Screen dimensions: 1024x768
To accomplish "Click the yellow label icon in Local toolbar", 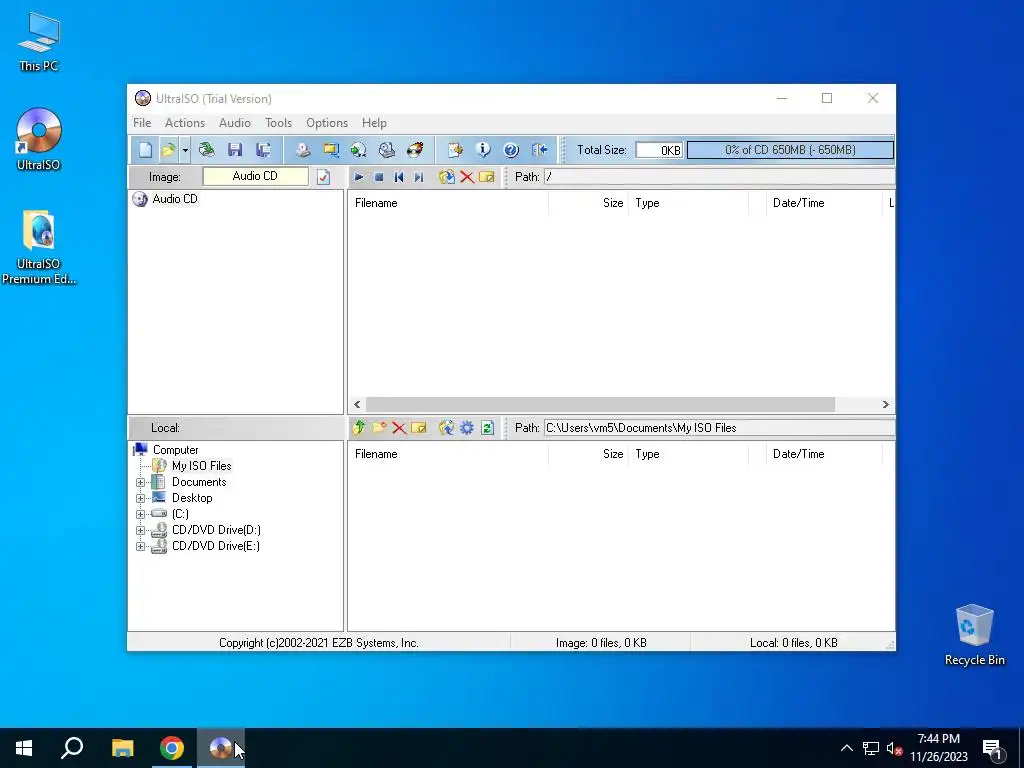I will [x=419, y=428].
